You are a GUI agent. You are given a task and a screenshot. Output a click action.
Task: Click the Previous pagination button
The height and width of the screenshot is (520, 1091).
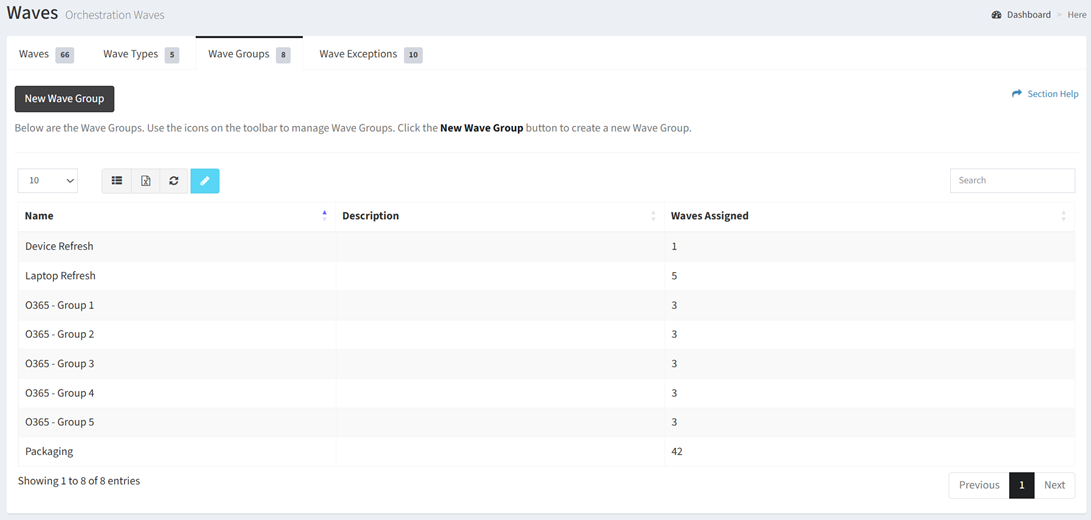pos(978,485)
